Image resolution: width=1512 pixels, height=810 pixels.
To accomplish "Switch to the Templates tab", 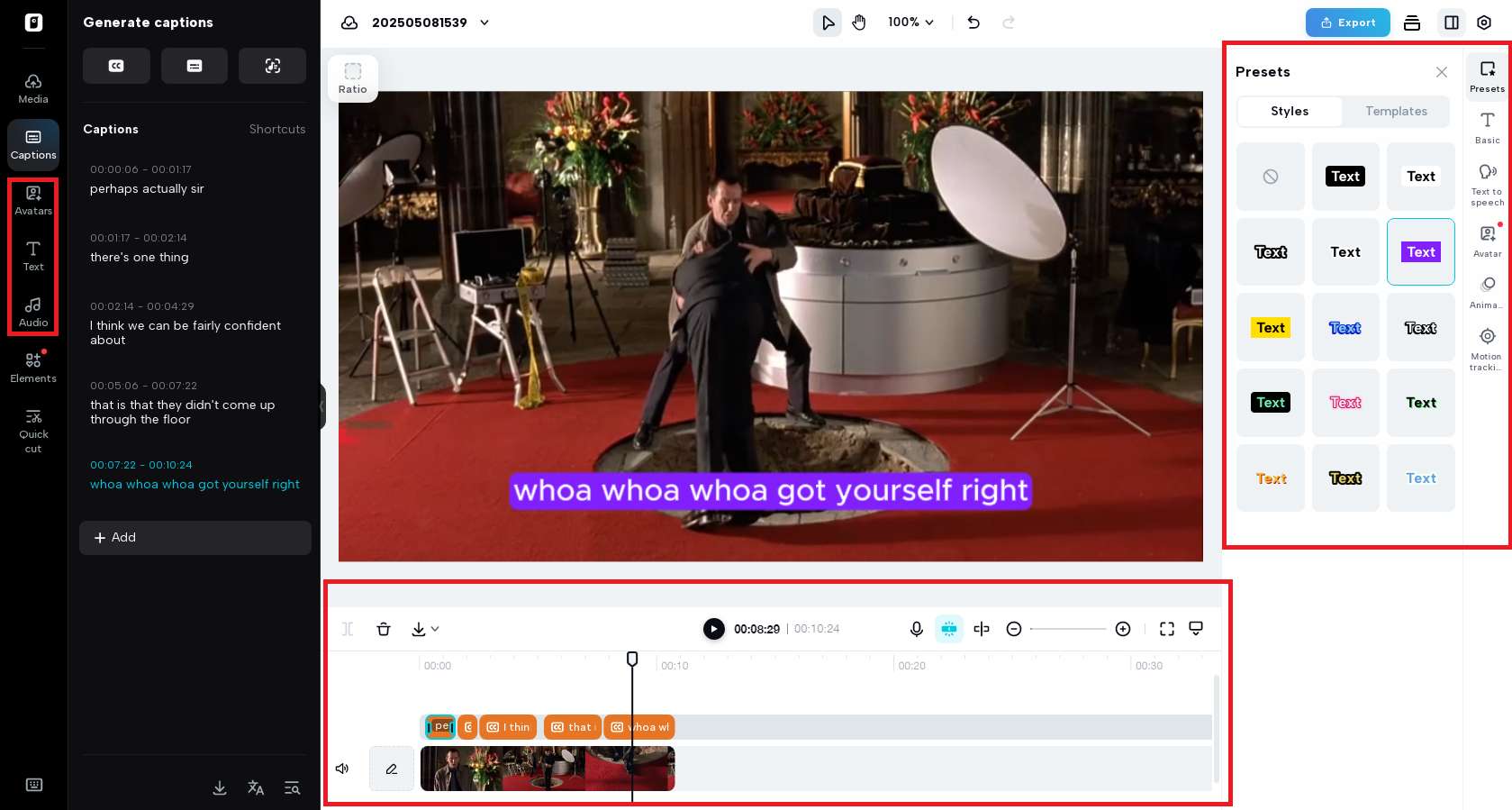I will click(x=1396, y=111).
